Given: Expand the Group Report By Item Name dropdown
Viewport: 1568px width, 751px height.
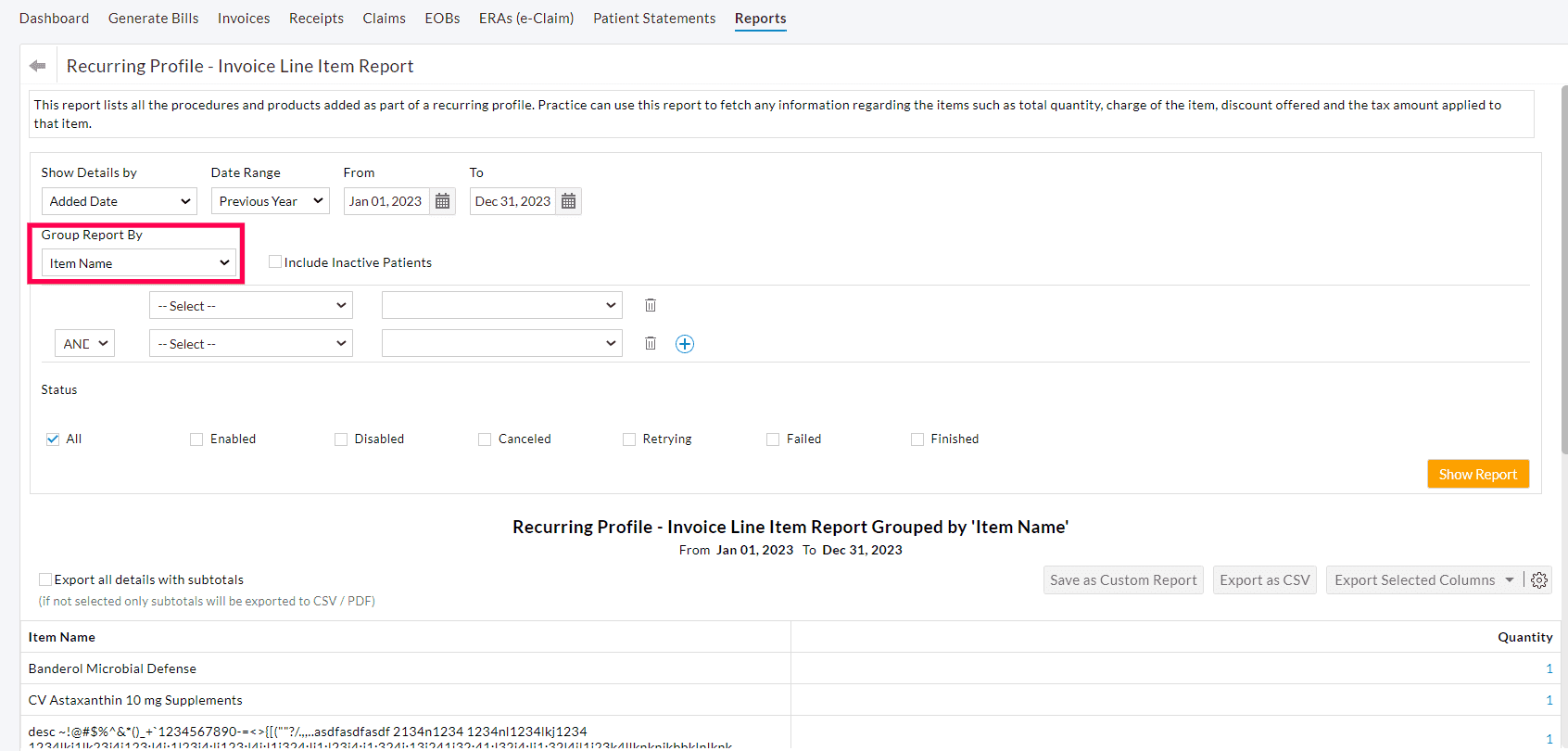Looking at the screenshot, I should pyautogui.click(x=139, y=263).
